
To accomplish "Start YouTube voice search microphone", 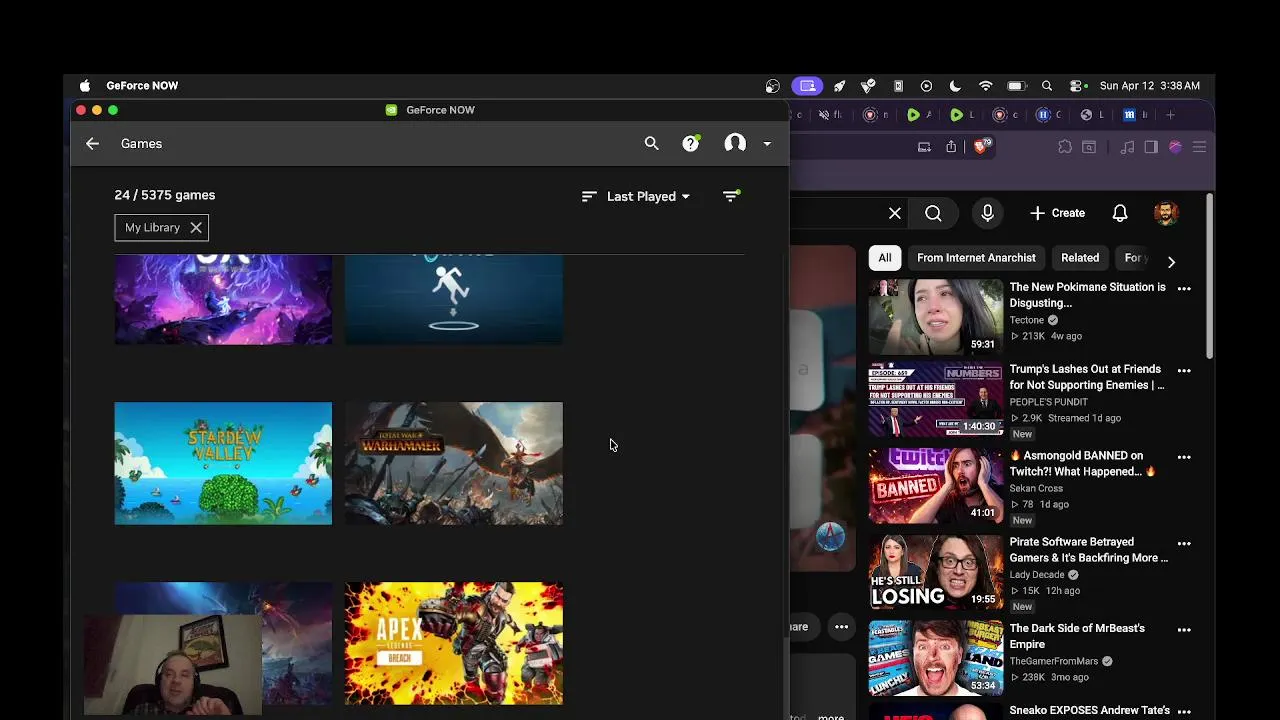I will point(987,213).
